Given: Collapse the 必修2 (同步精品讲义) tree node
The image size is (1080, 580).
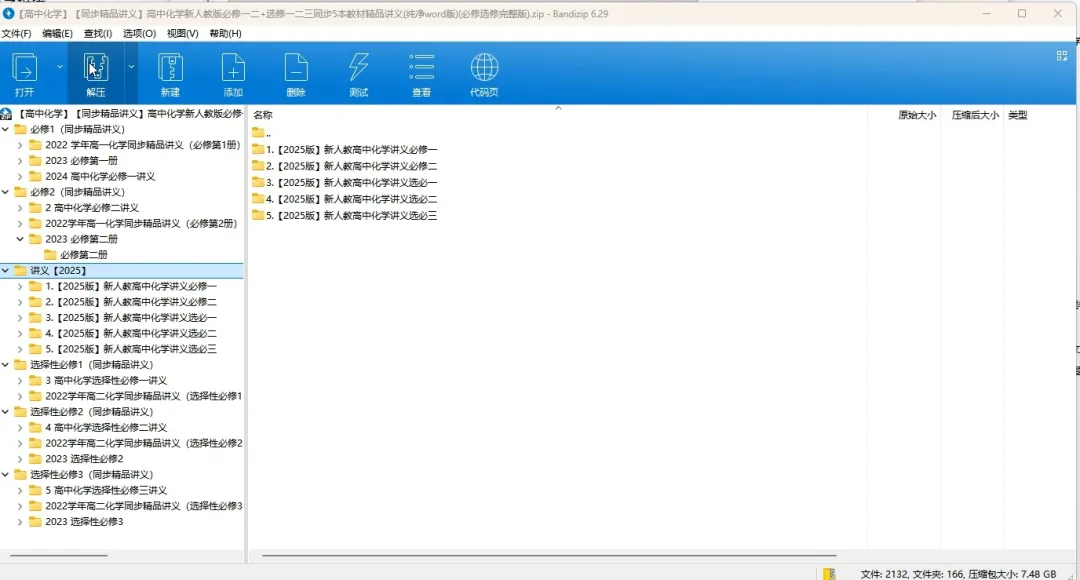Looking at the screenshot, I should 6,191.
